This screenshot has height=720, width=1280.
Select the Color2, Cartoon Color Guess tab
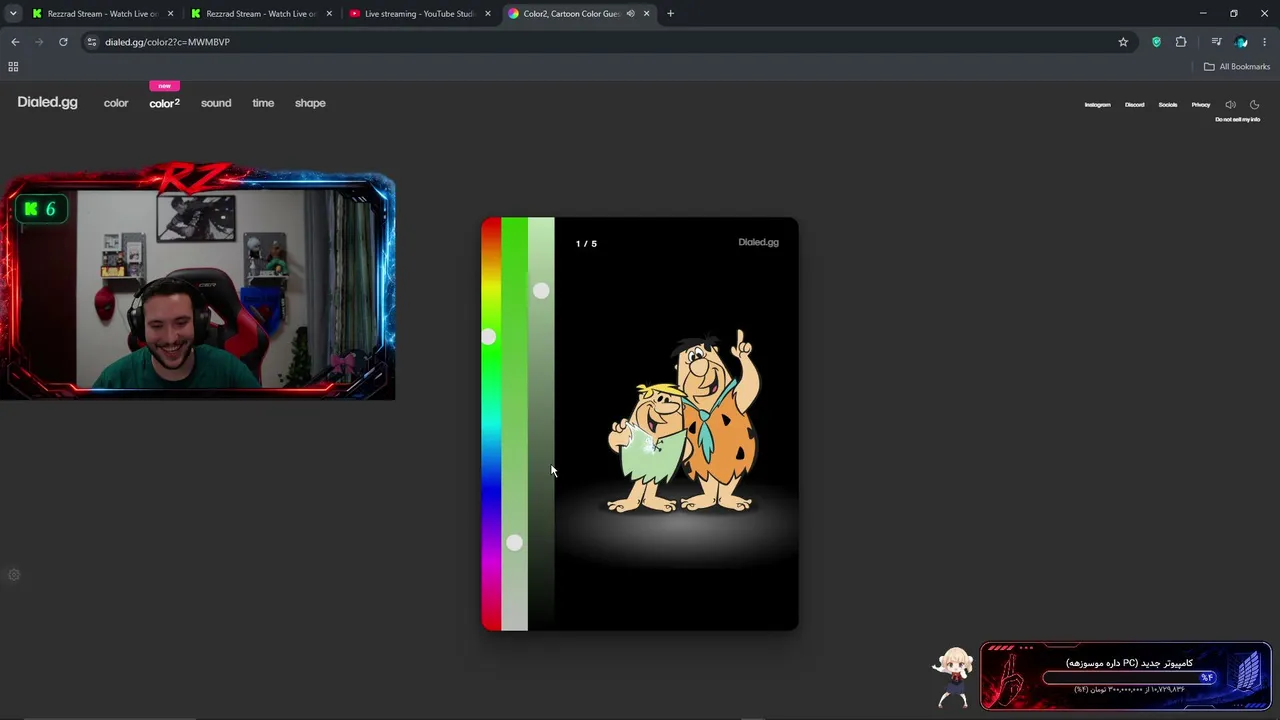tap(573, 14)
